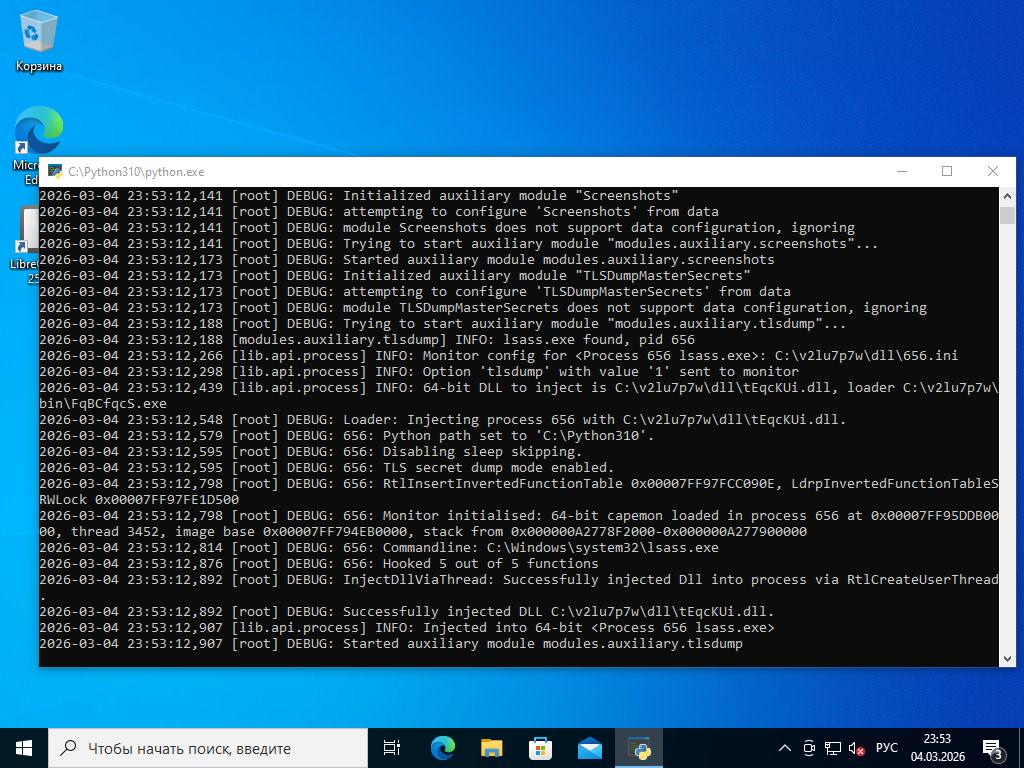Maximize the python.exe console window
This screenshot has width=1024, height=768.
point(947,171)
